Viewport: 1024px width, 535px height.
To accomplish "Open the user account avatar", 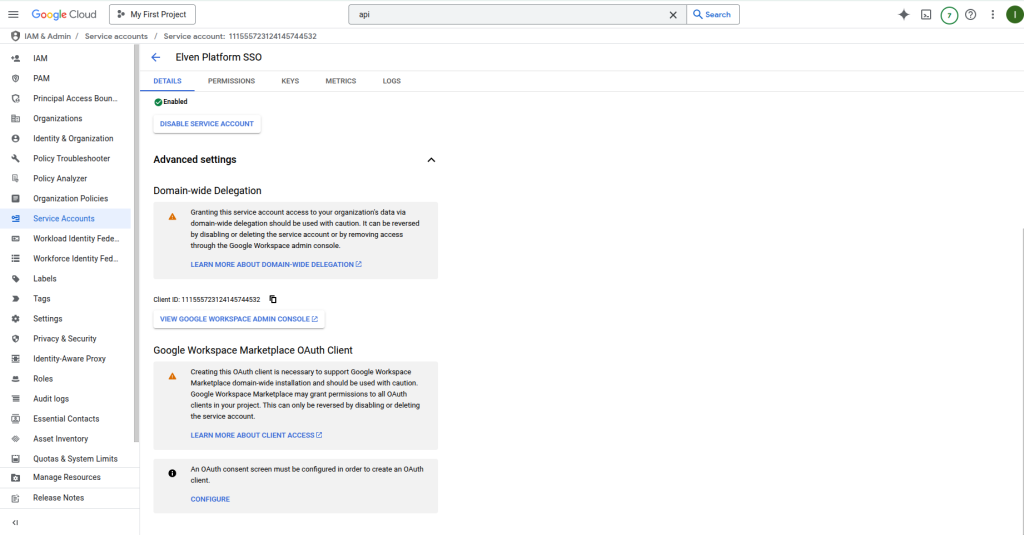I will (x=1015, y=14).
